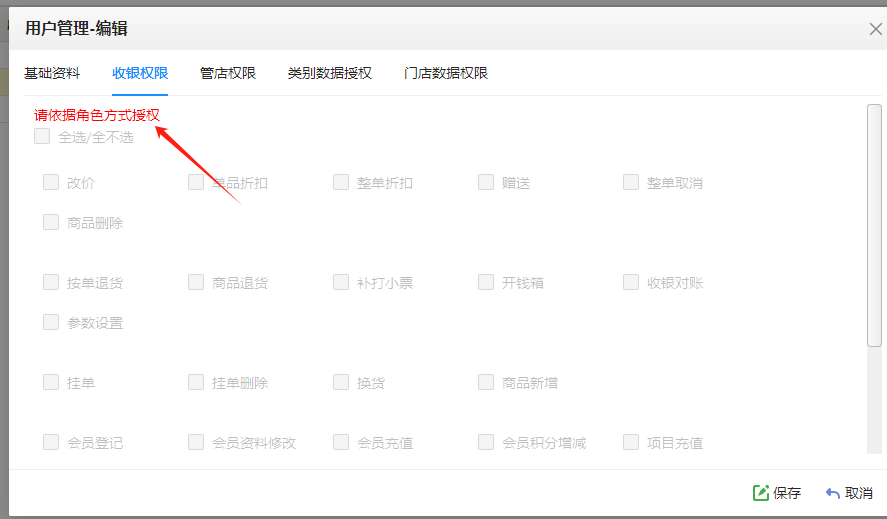Enable the 会员登记 permission
This screenshot has height=519, width=887.
[x=51, y=442]
